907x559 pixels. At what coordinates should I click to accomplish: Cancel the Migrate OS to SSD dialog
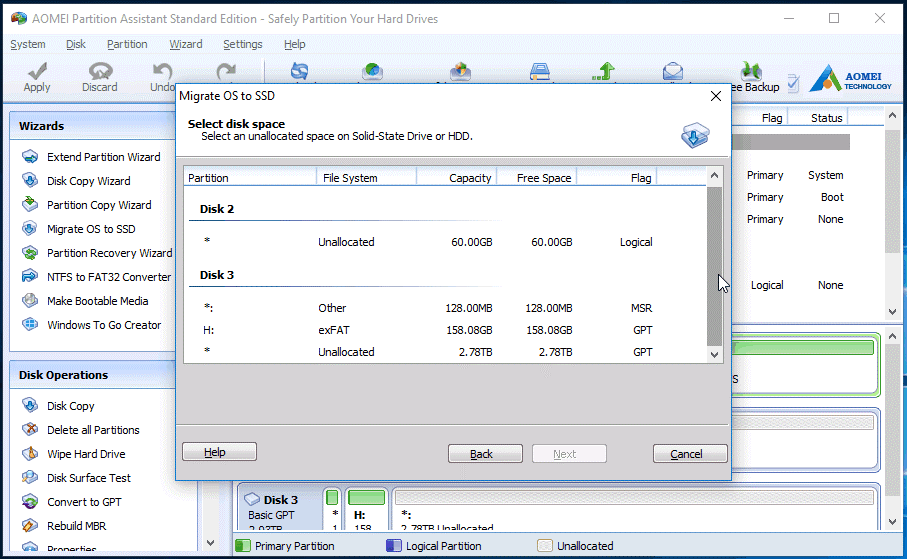[x=690, y=454]
